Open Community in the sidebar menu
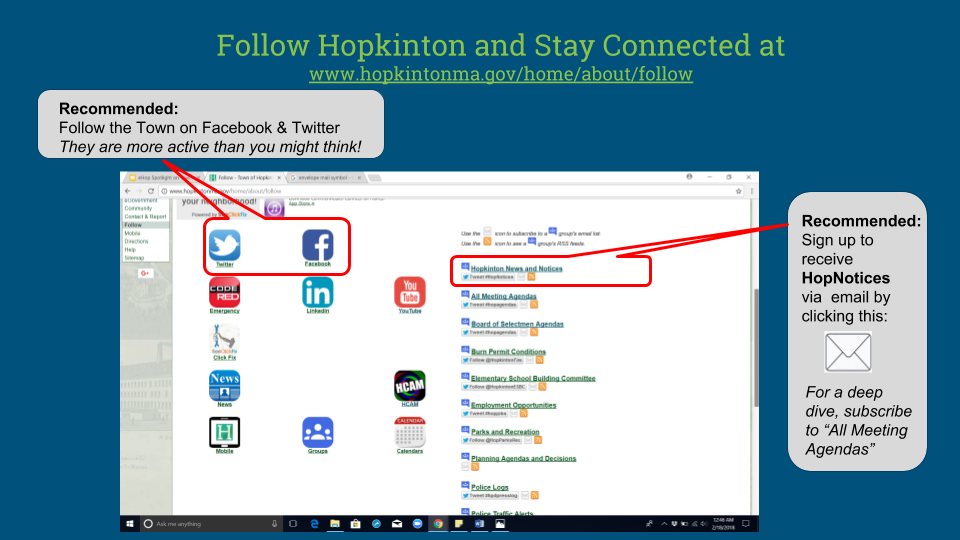 [x=138, y=208]
